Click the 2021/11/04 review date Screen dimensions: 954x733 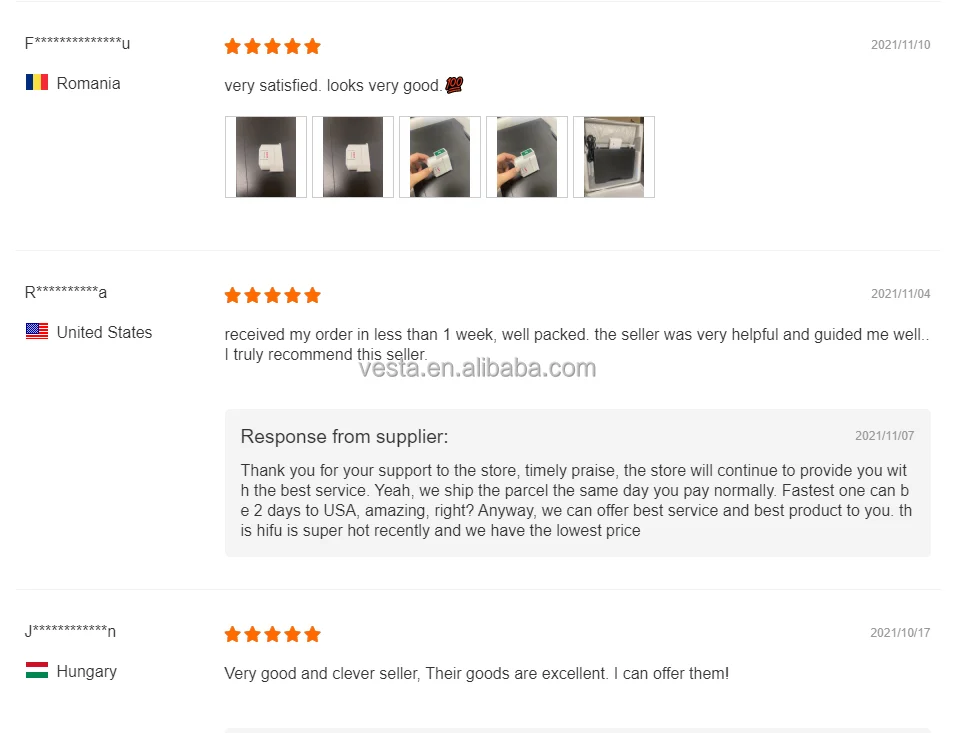tap(900, 294)
